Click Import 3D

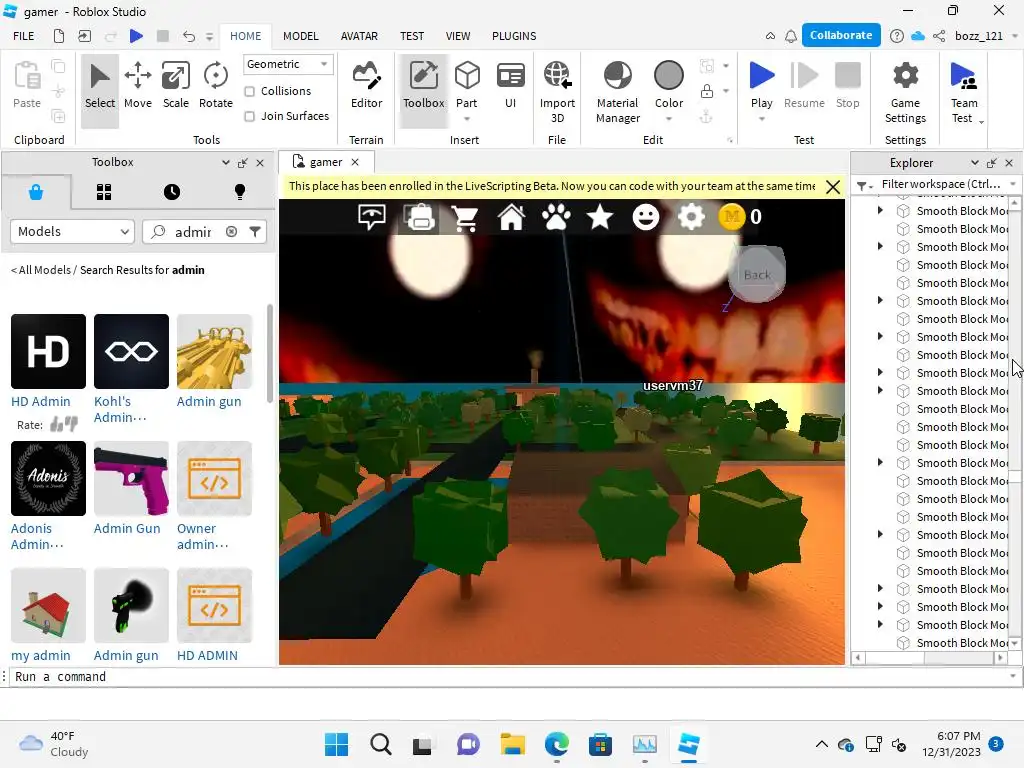557,91
